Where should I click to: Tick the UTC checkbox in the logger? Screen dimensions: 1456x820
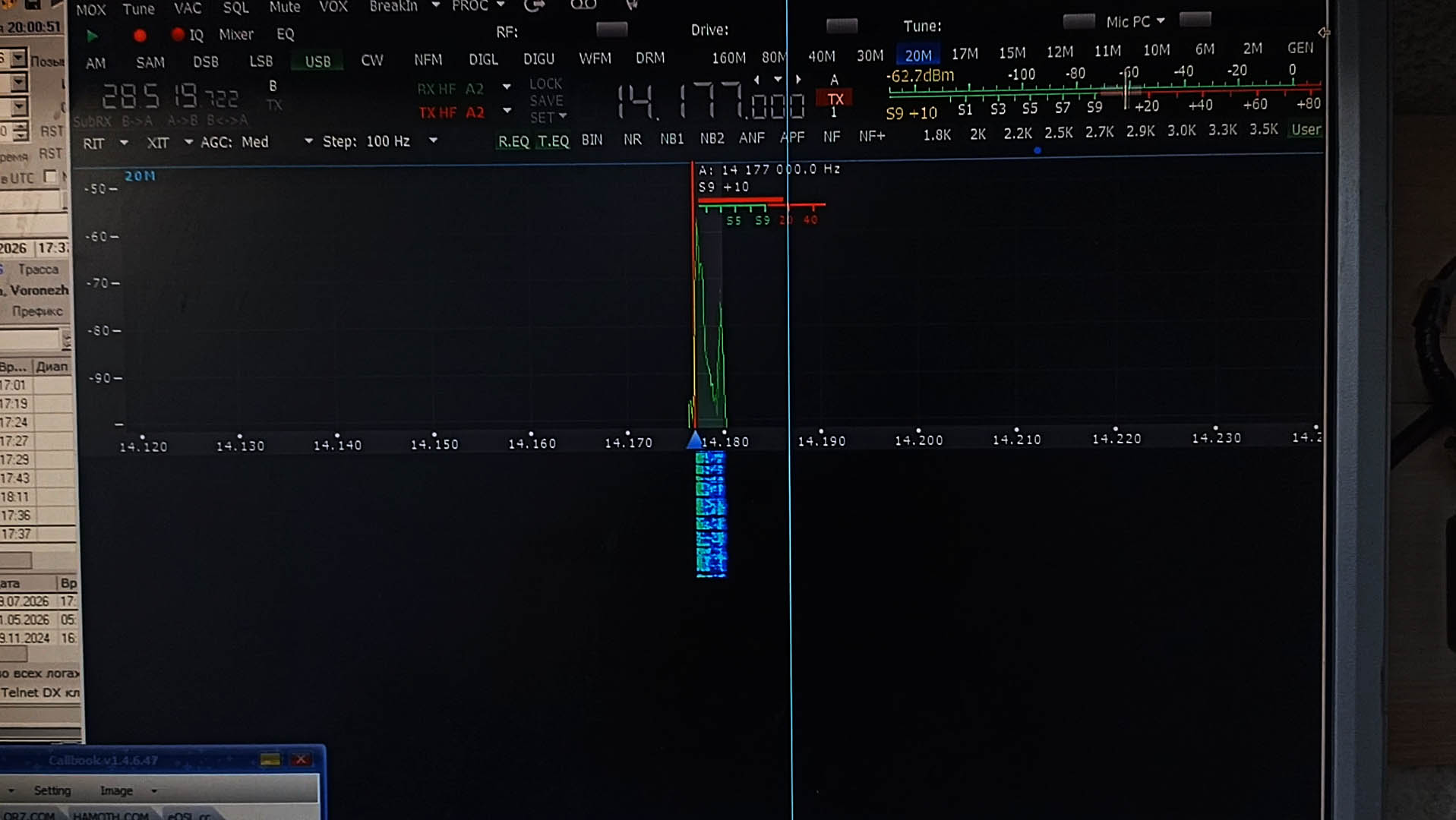tap(50, 176)
